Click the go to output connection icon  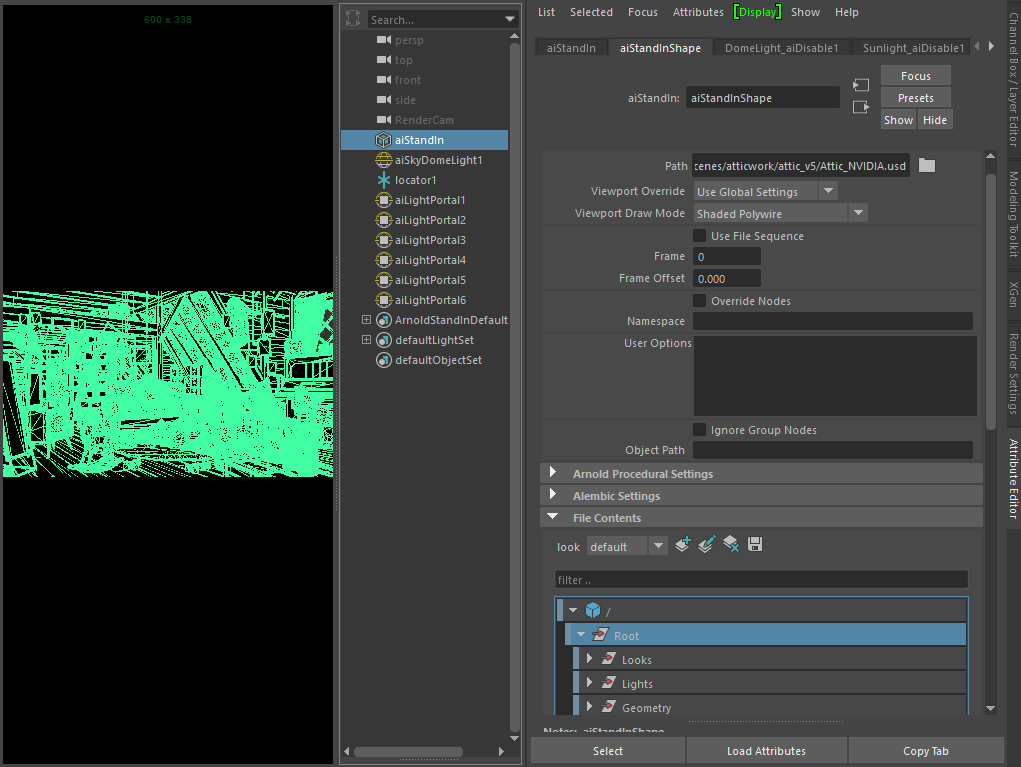click(860, 107)
